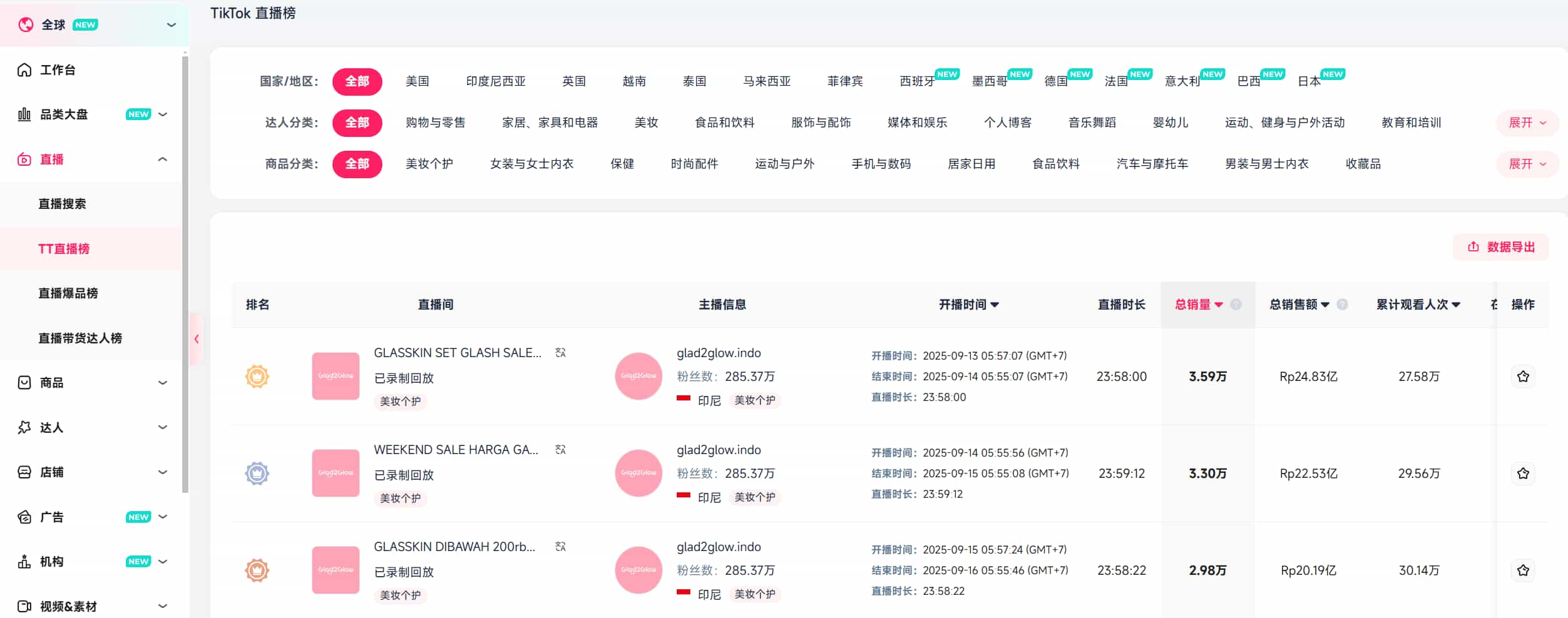Click the translate icon next to GLASSKIN SET GLASH SALE
Viewport: 1568px width, 618px height.
pyautogui.click(x=560, y=353)
